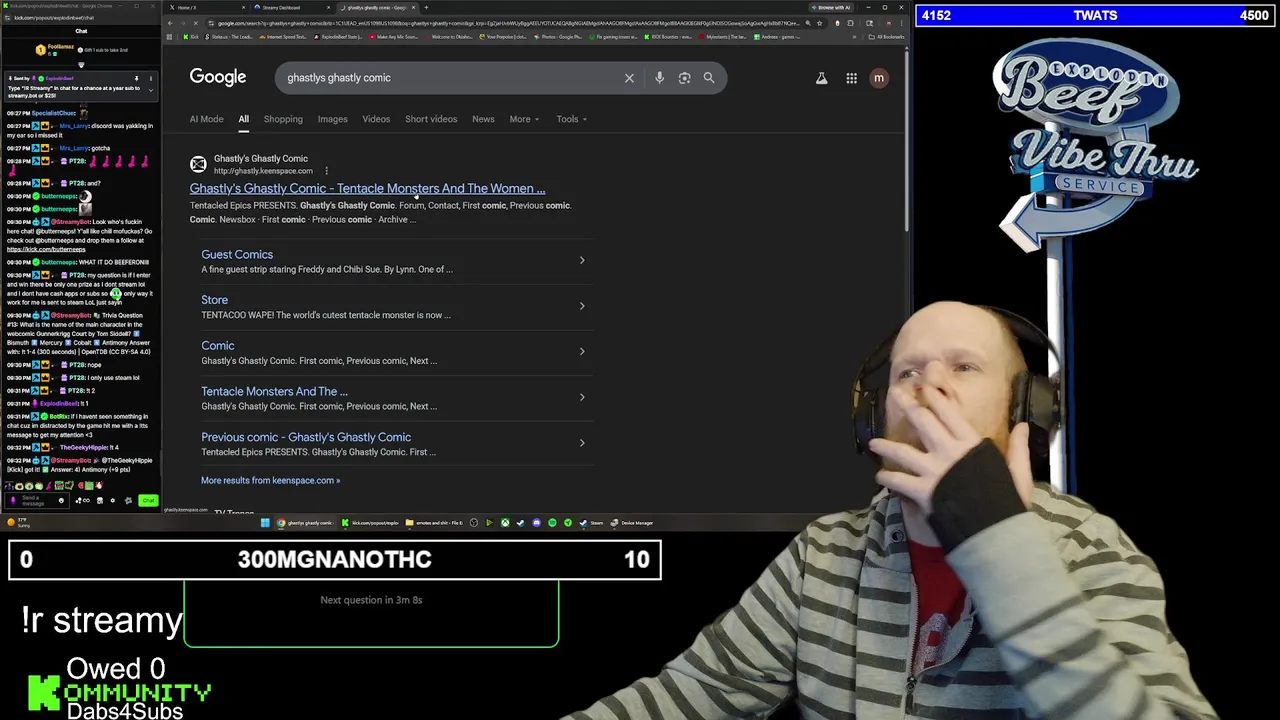This screenshot has height=720, width=1280.
Task: Click the Send a message chat field
Action: pos(36,500)
